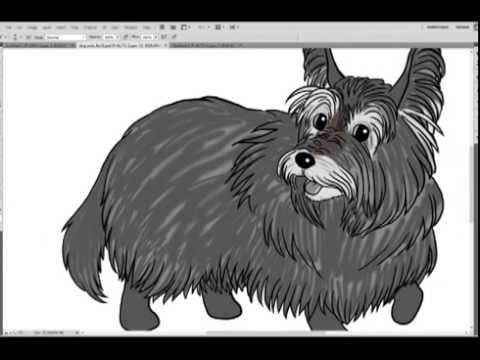The height and width of the screenshot is (360, 480).
Task: Open the Help menu
Action: pos(146,27)
